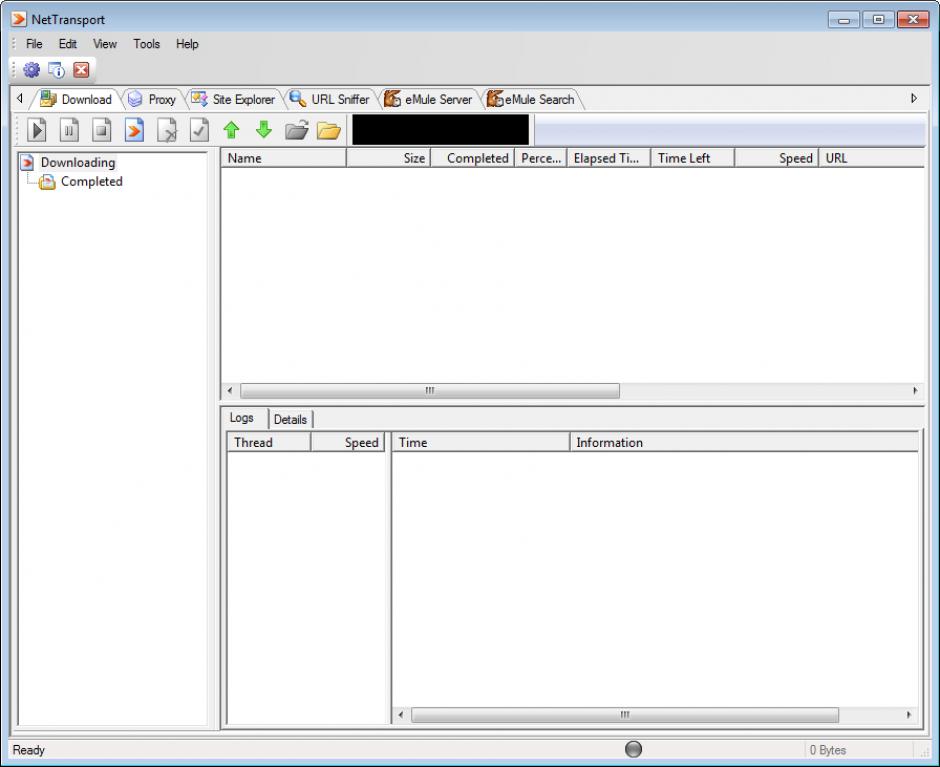Start the selected download with play icon
940x767 pixels.
(x=37, y=130)
